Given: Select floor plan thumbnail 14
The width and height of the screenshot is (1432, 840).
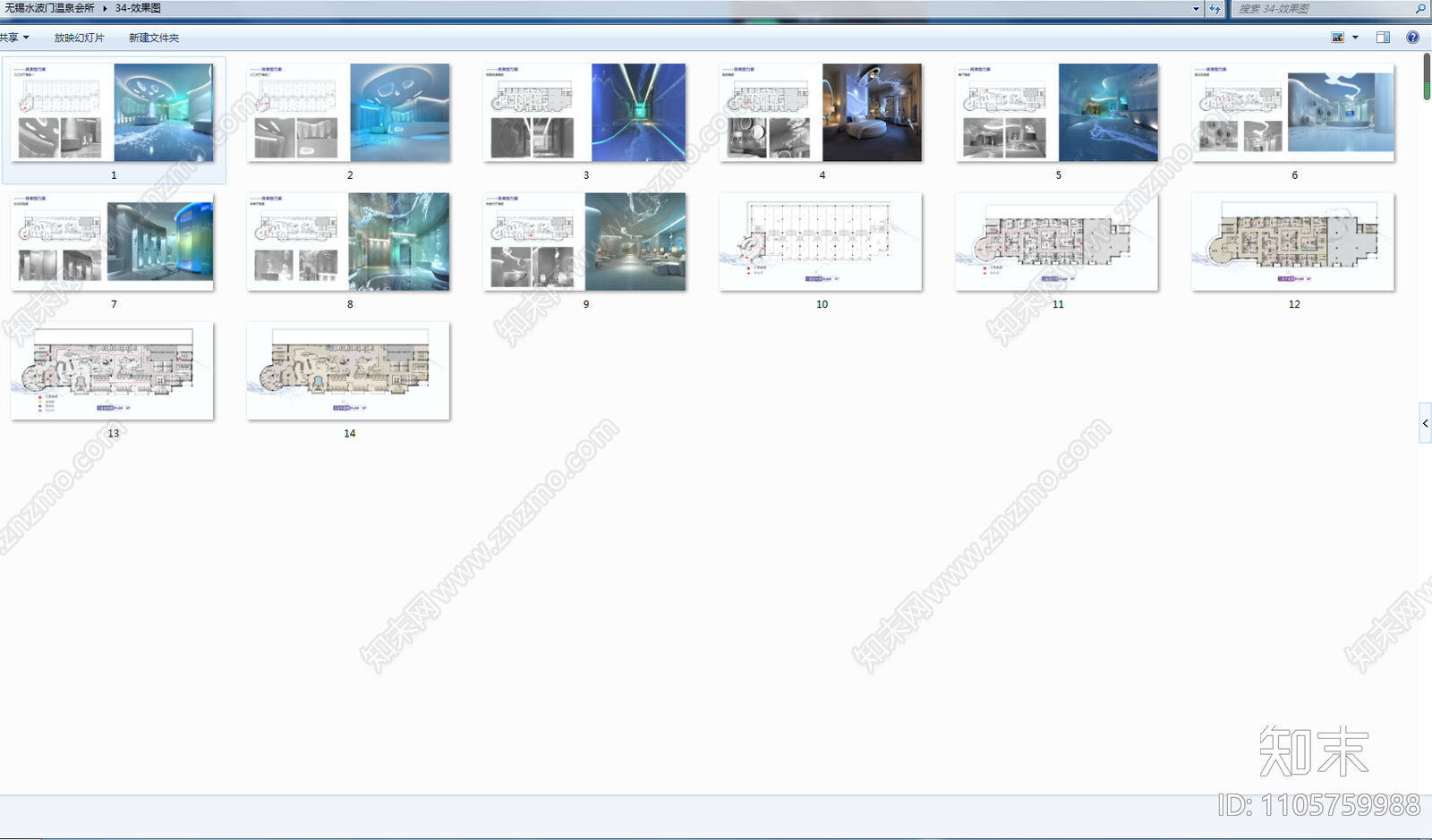Looking at the screenshot, I should tap(349, 370).
